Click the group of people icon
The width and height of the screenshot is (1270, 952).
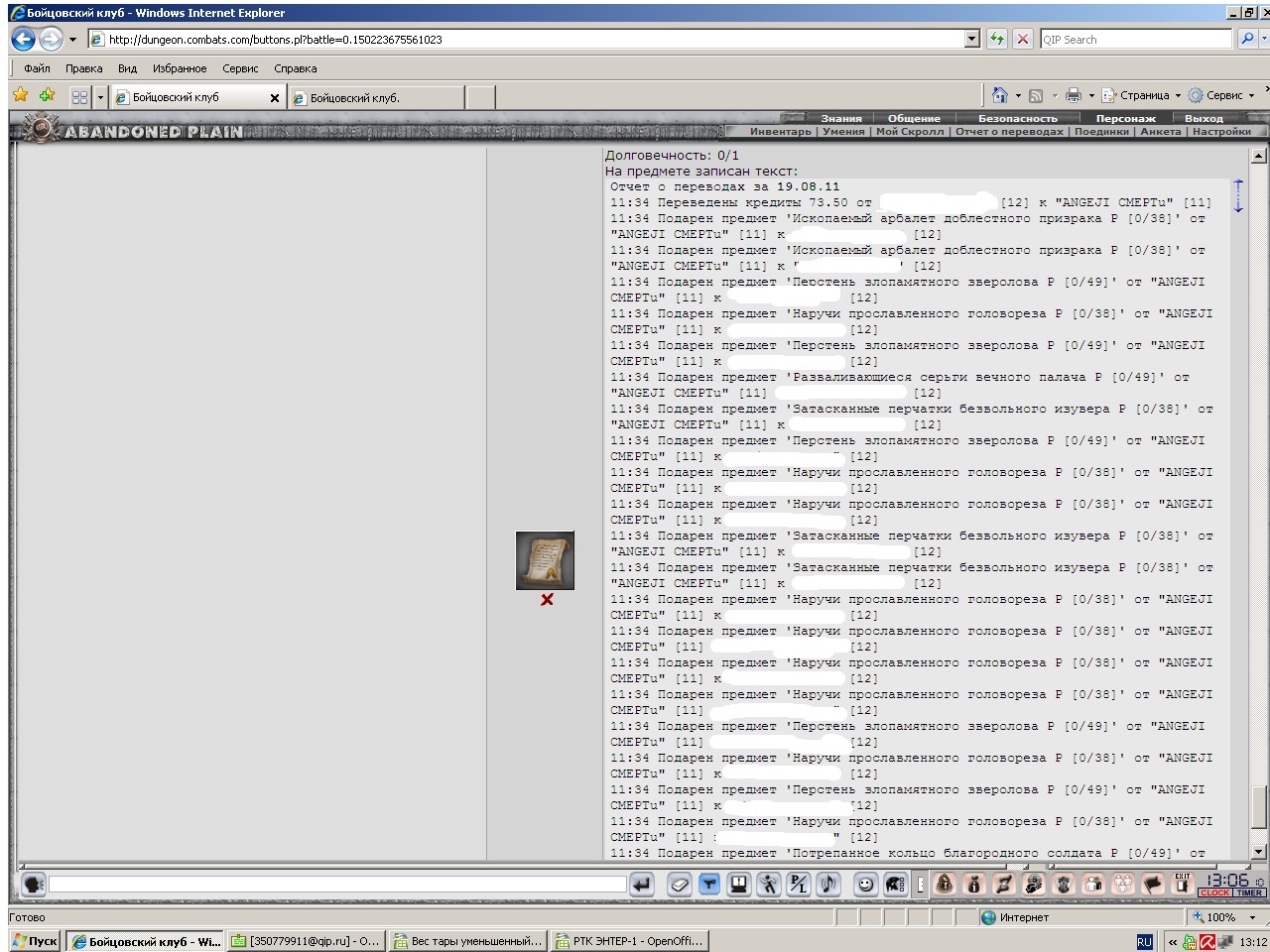[x=1123, y=884]
